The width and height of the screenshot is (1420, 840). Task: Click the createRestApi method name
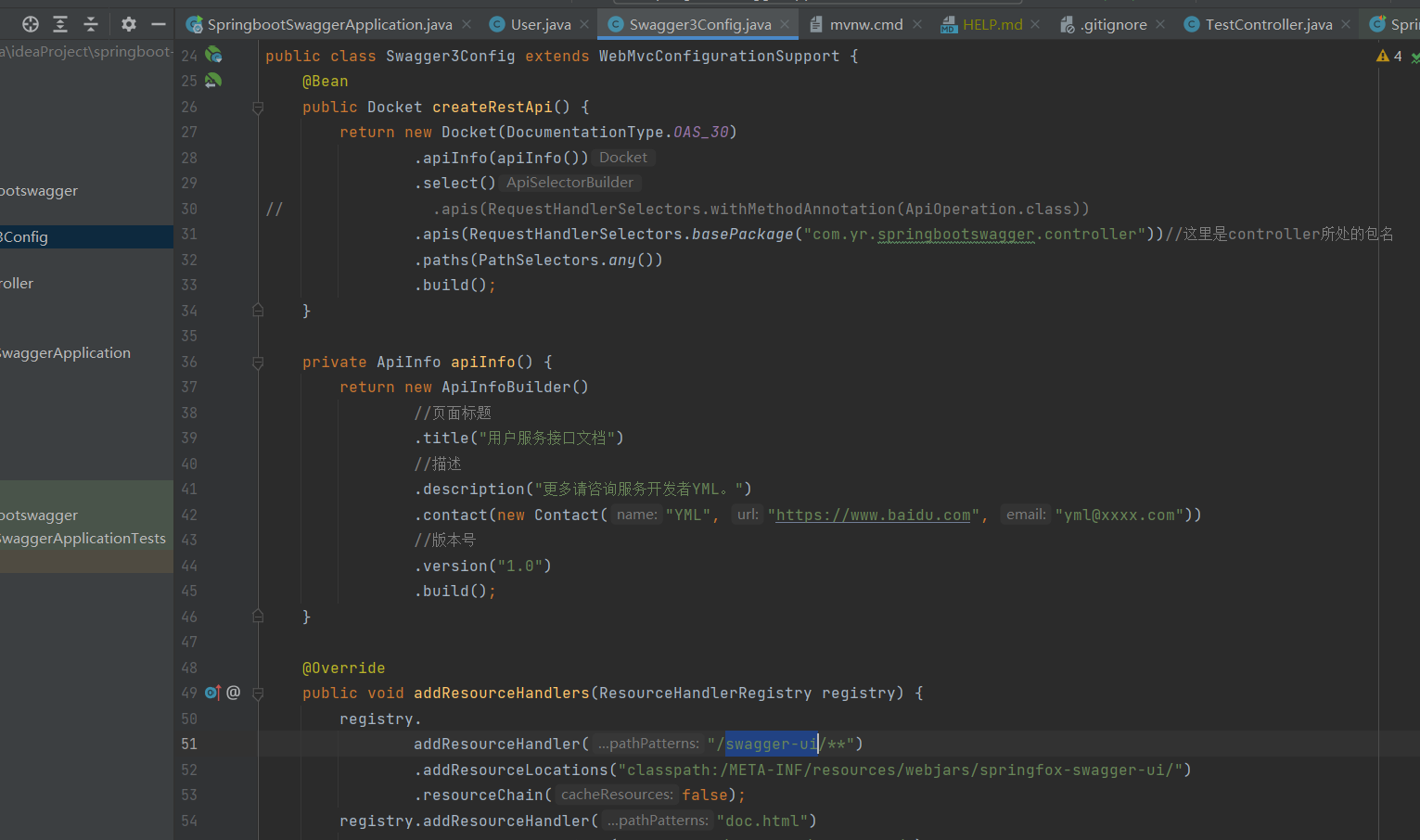tap(492, 108)
